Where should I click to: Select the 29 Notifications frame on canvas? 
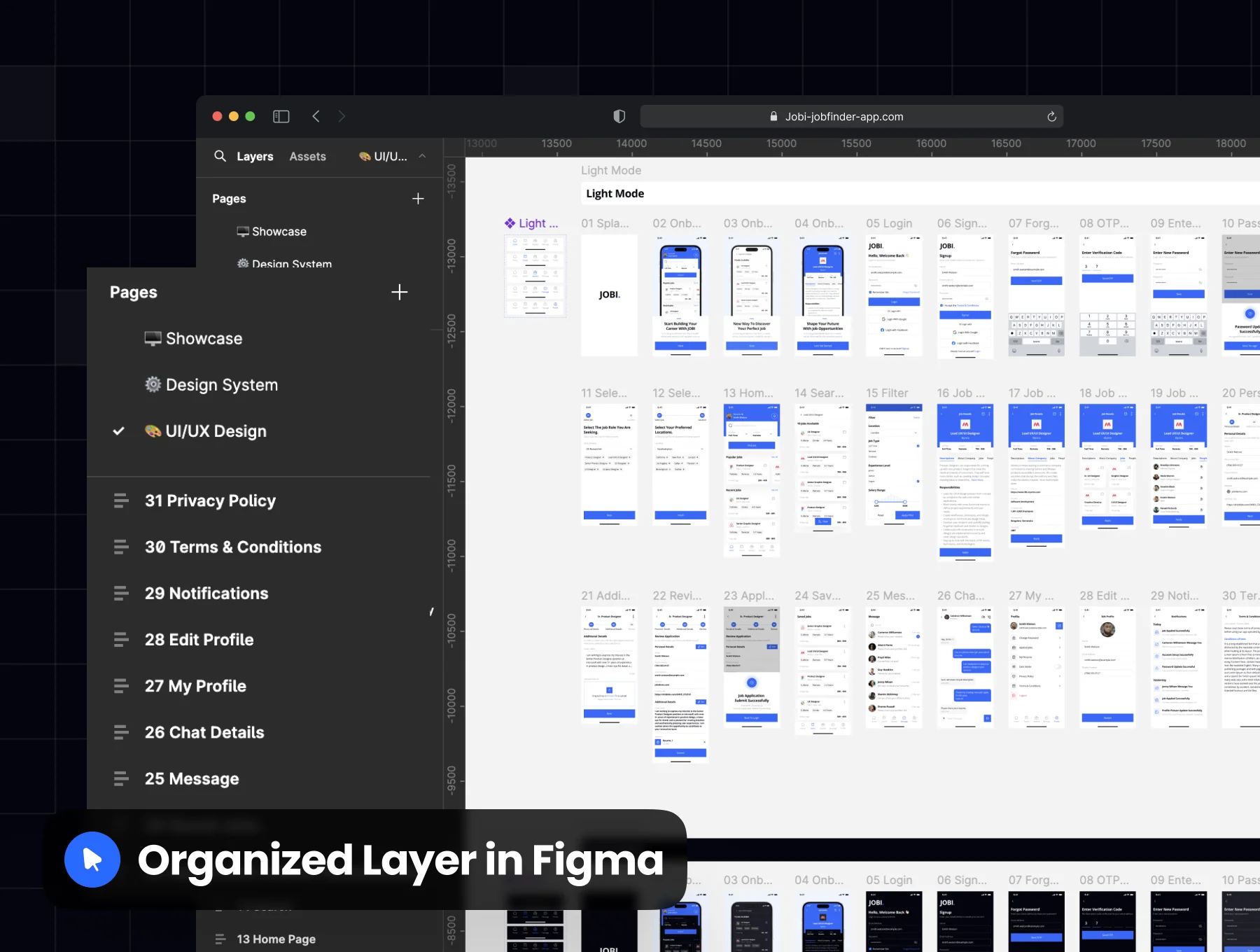(1179, 667)
